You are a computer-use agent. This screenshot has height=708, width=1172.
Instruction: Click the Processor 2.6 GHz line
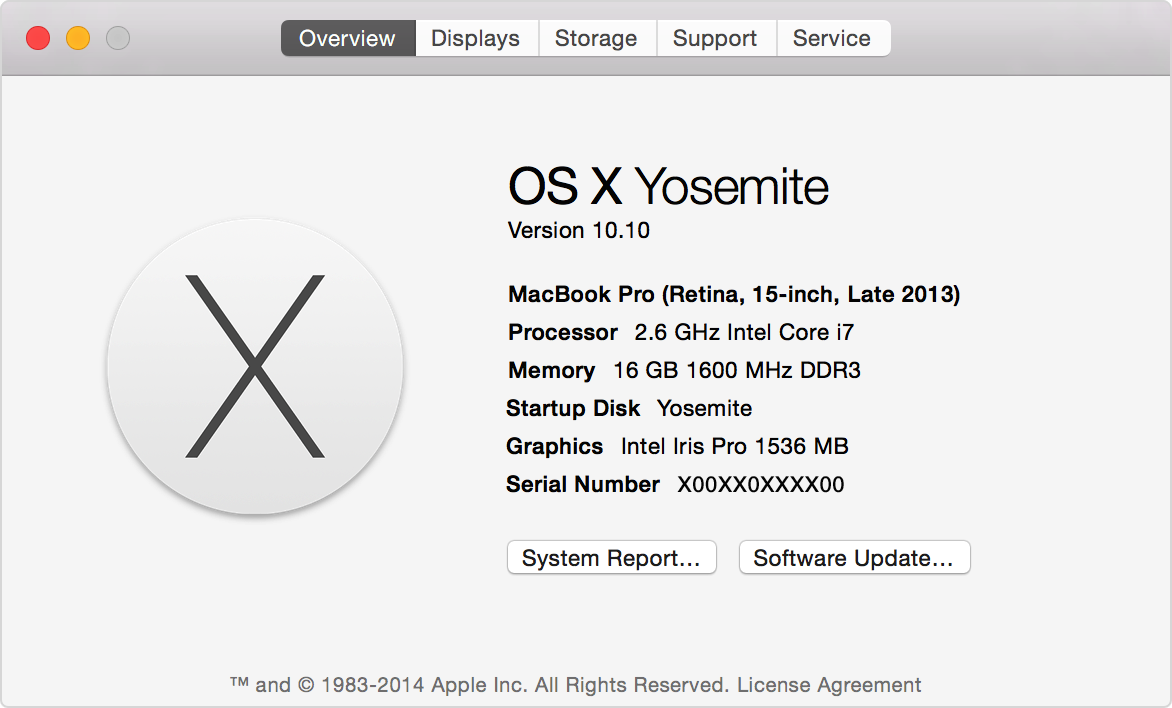681,332
